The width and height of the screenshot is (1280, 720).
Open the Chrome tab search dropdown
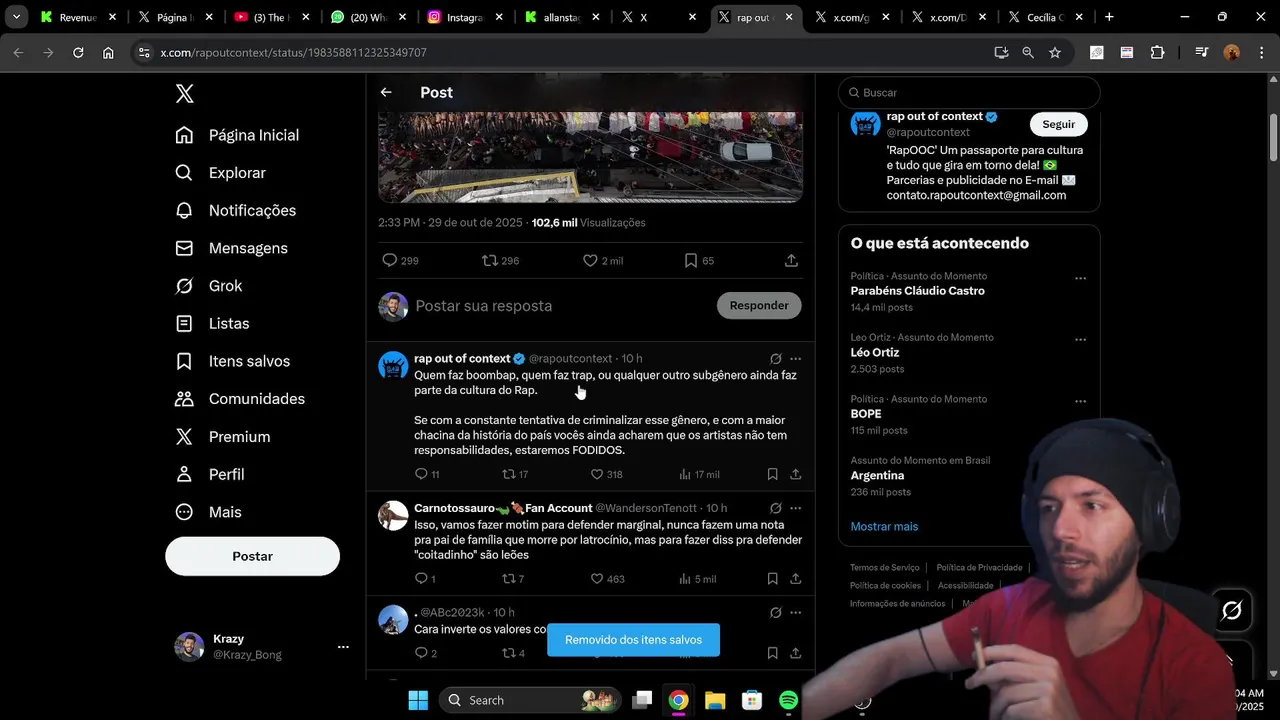click(16, 17)
